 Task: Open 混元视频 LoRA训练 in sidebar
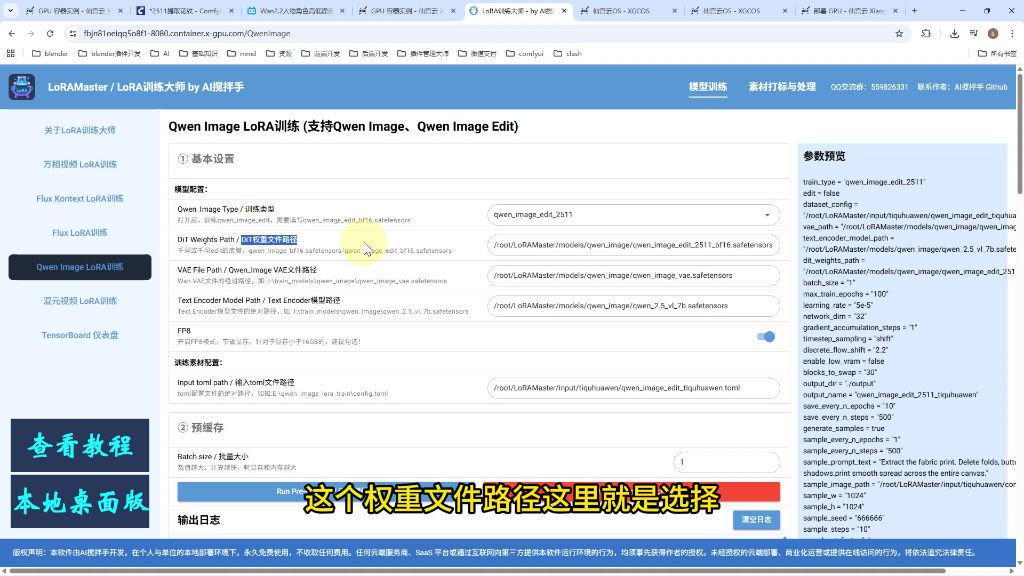(80, 301)
